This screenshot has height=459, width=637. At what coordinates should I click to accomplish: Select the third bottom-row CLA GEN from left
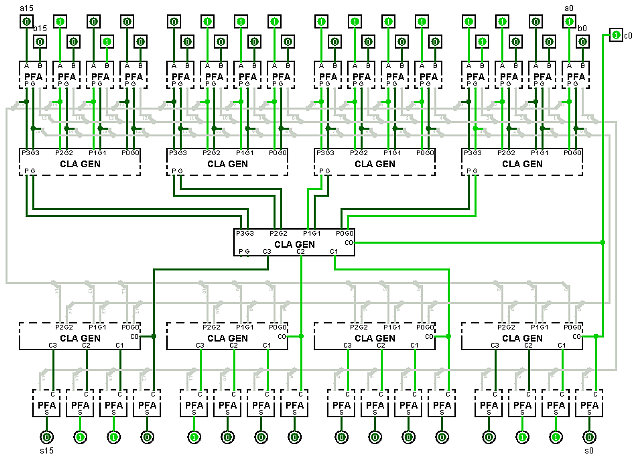pos(376,337)
